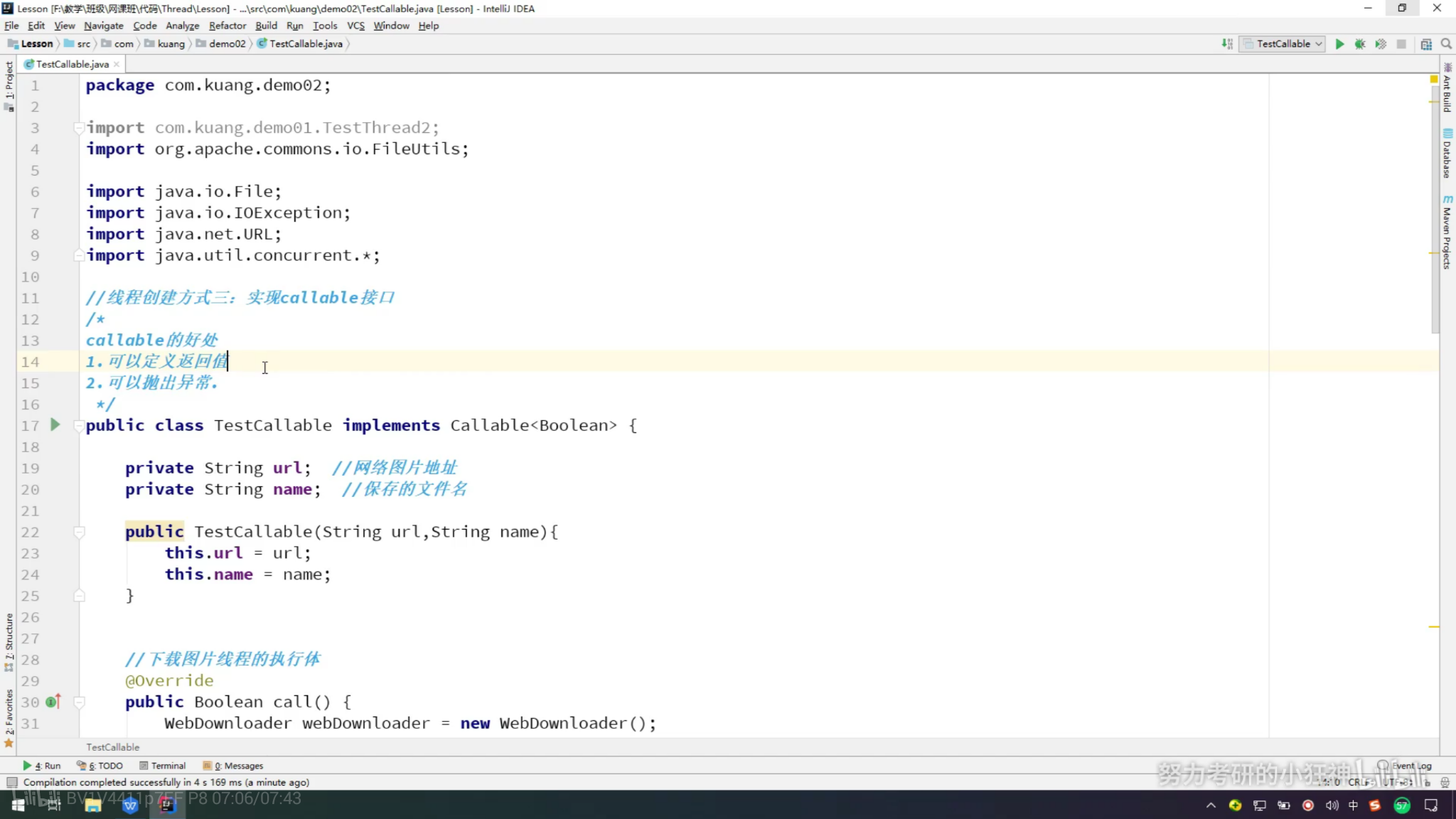Start debugging TestCallable with the bug icon
This screenshot has height=819, width=1456.
coord(1360,44)
